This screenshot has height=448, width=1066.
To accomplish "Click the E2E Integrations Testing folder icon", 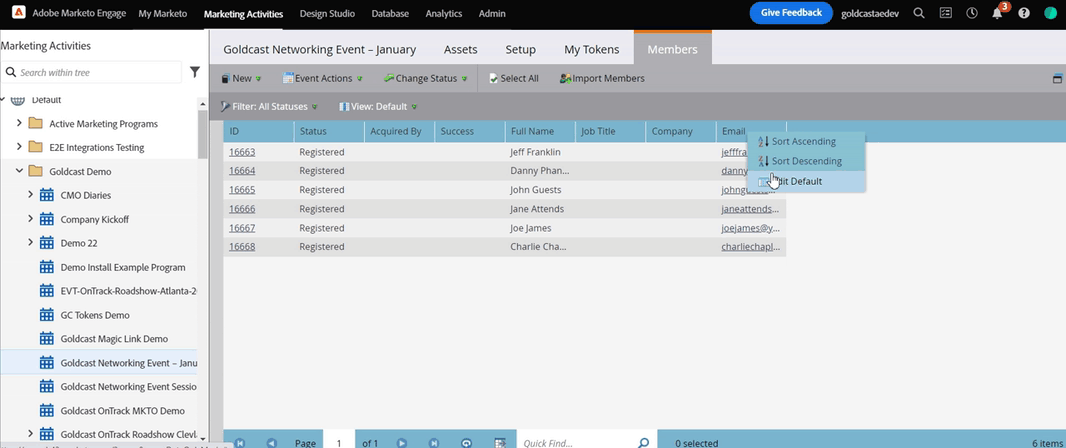I will (35, 148).
